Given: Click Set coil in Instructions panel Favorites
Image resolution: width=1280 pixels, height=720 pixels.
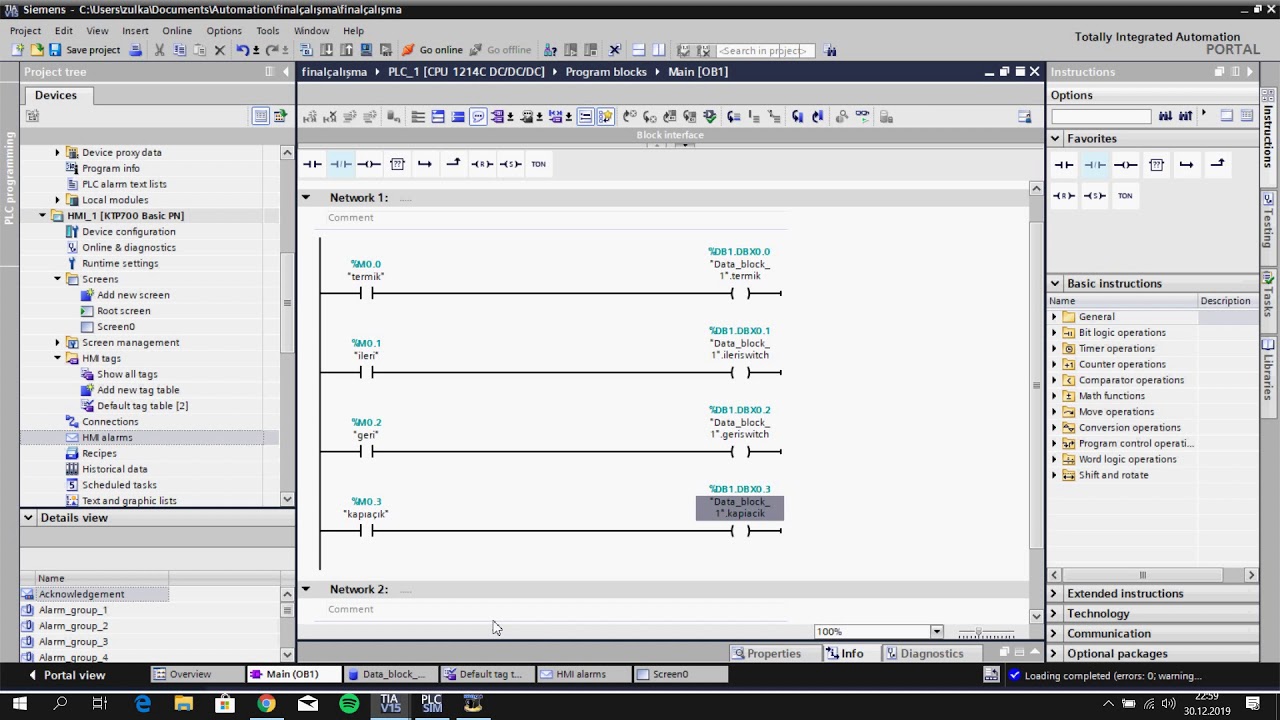Looking at the screenshot, I should pos(1094,196).
